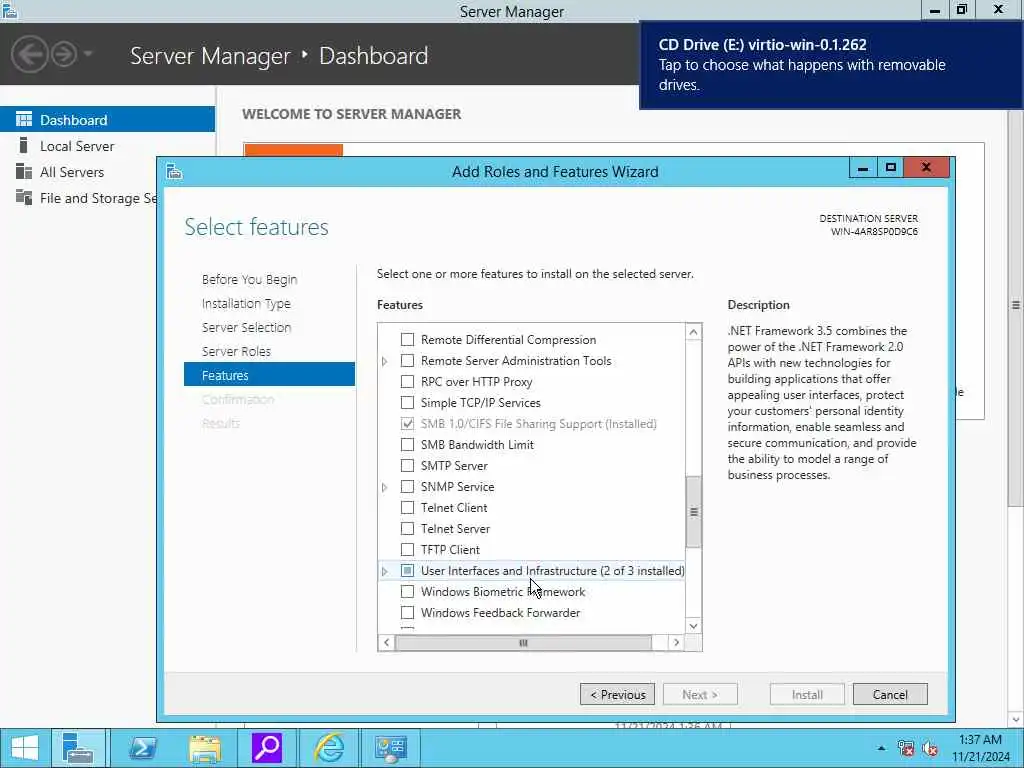Check Remote Server Administration Tools
This screenshot has height=768, width=1024.
(407, 360)
